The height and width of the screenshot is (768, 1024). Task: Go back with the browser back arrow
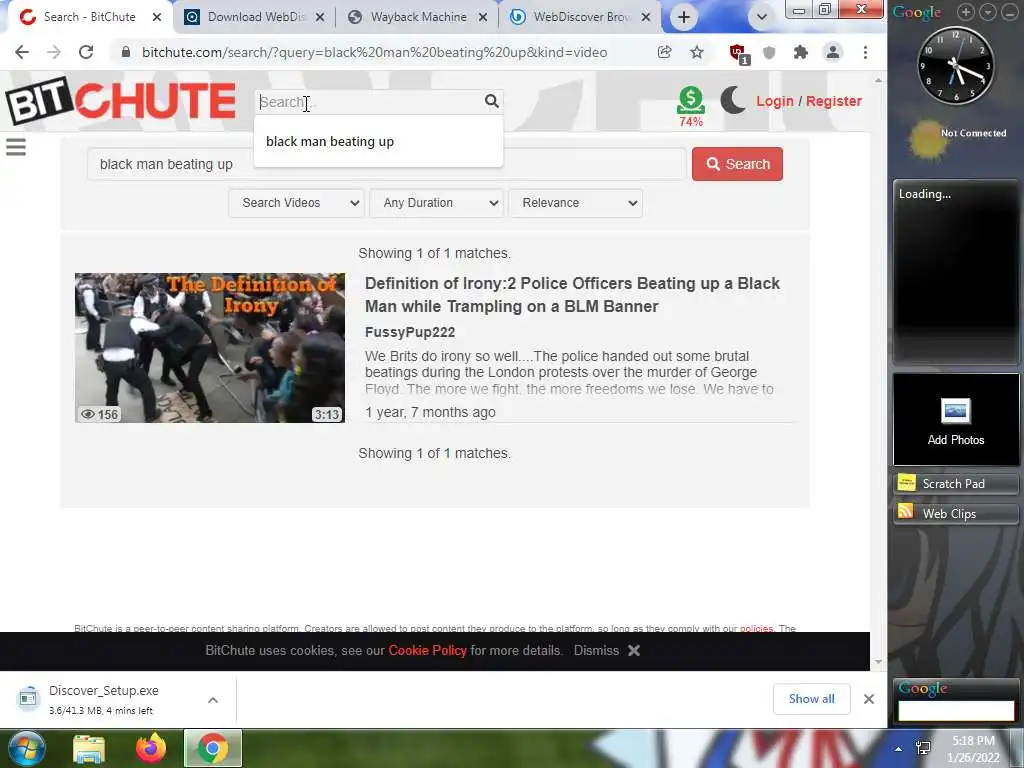point(22,52)
